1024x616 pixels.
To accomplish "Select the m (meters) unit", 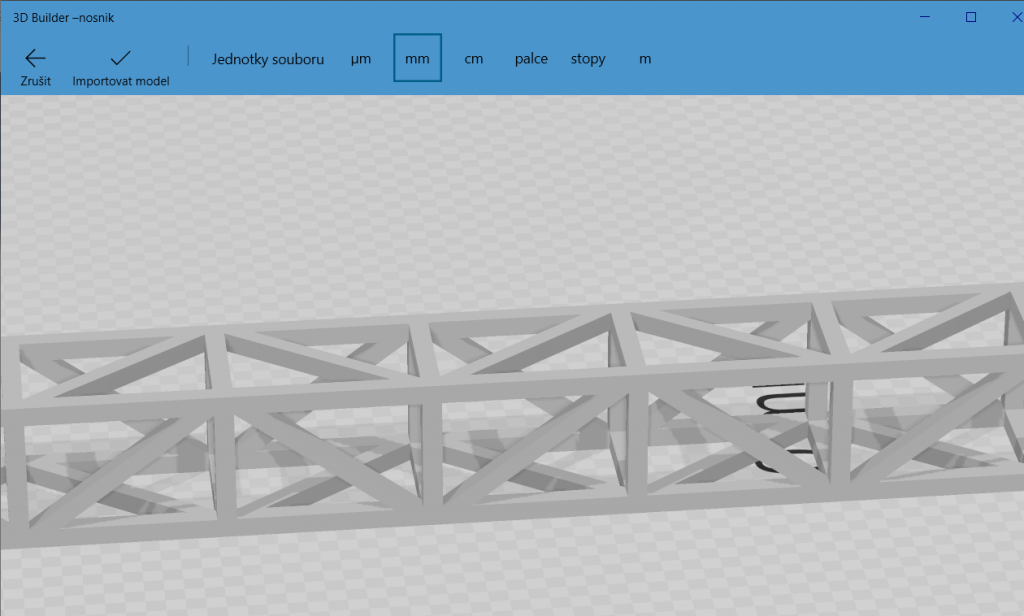I will coord(645,59).
